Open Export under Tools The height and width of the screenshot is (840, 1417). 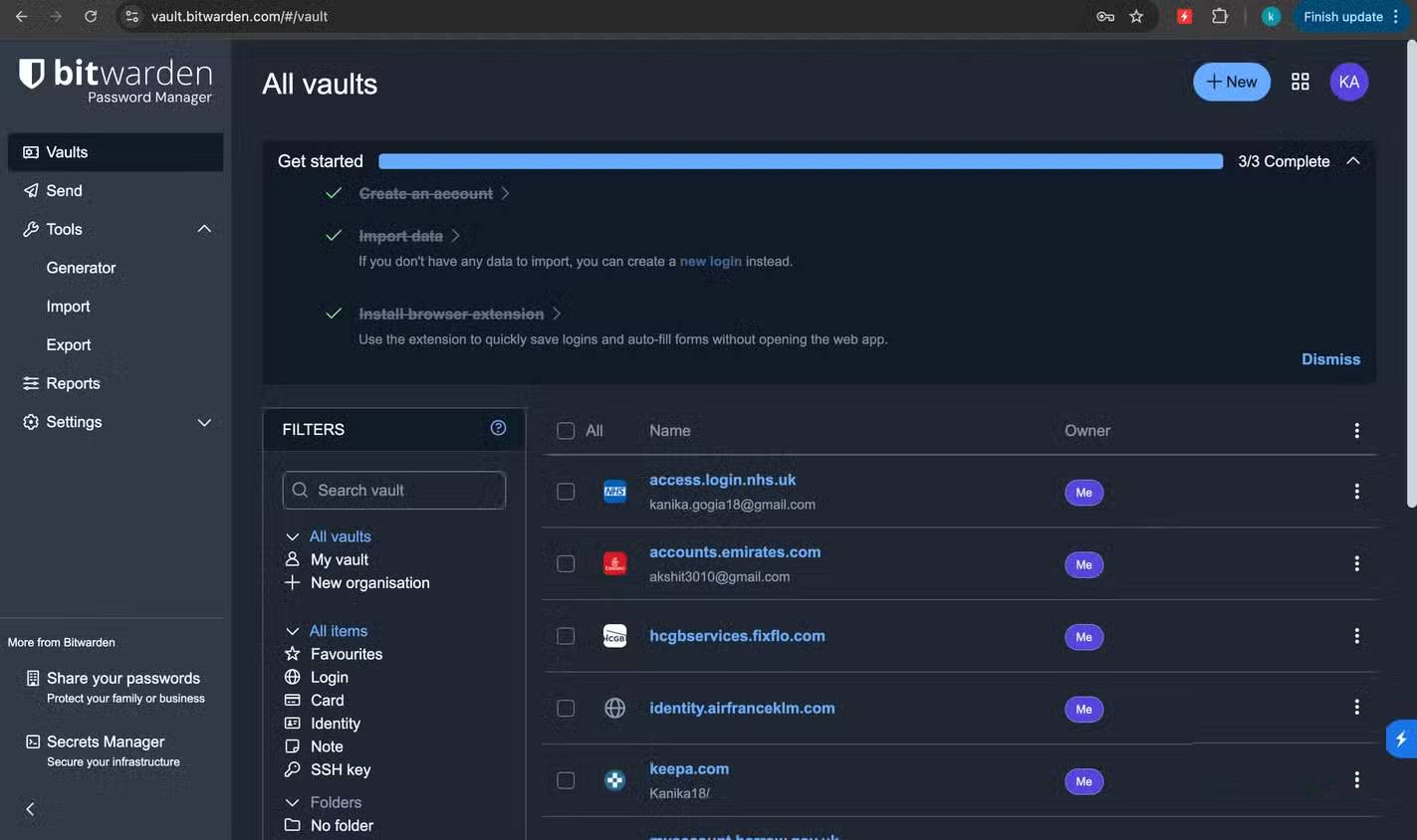[x=69, y=344]
